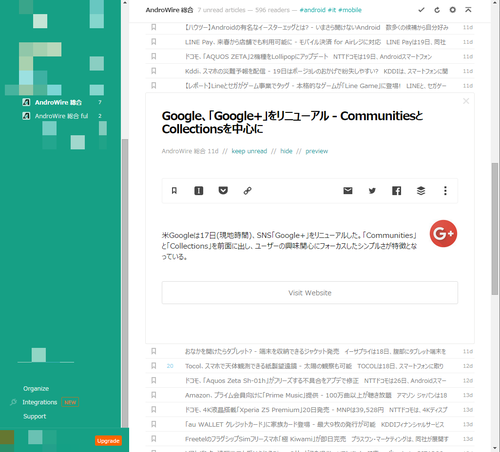Bookmark the LINE Pay article row
The height and width of the screenshot is (452, 500).
pyautogui.click(x=154, y=42)
